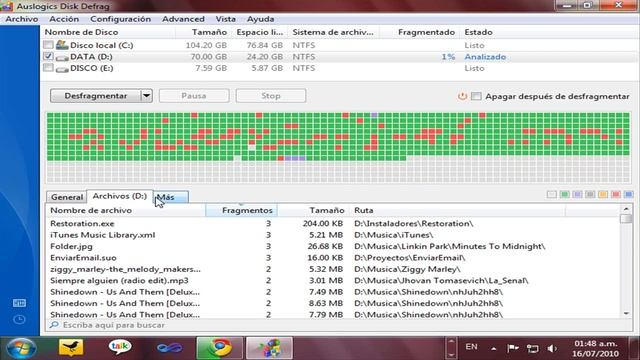Click the green legend color swatch

tap(564, 194)
